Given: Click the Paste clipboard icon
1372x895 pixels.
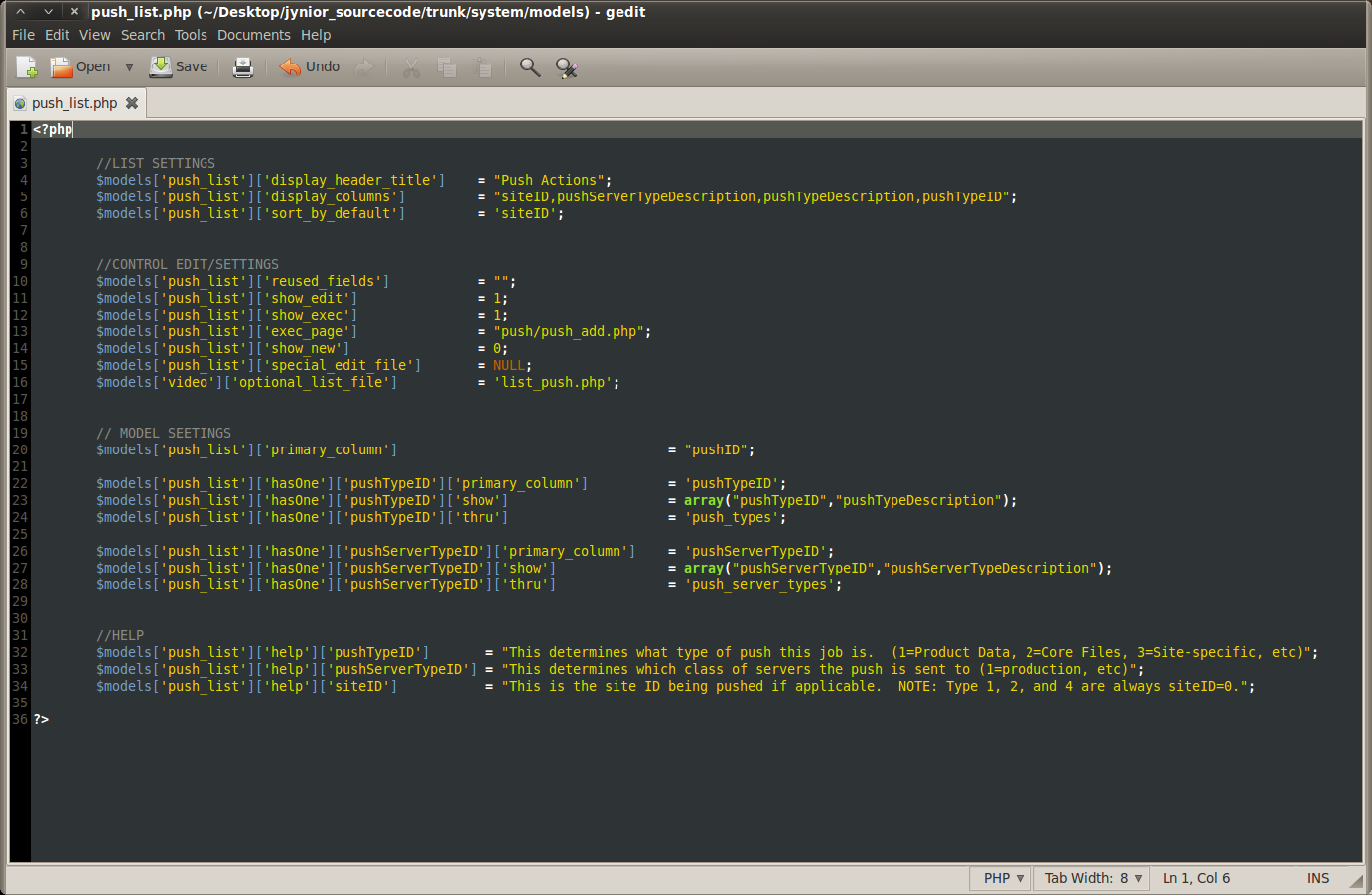Looking at the screenshot, I should (x=483, y=67).
